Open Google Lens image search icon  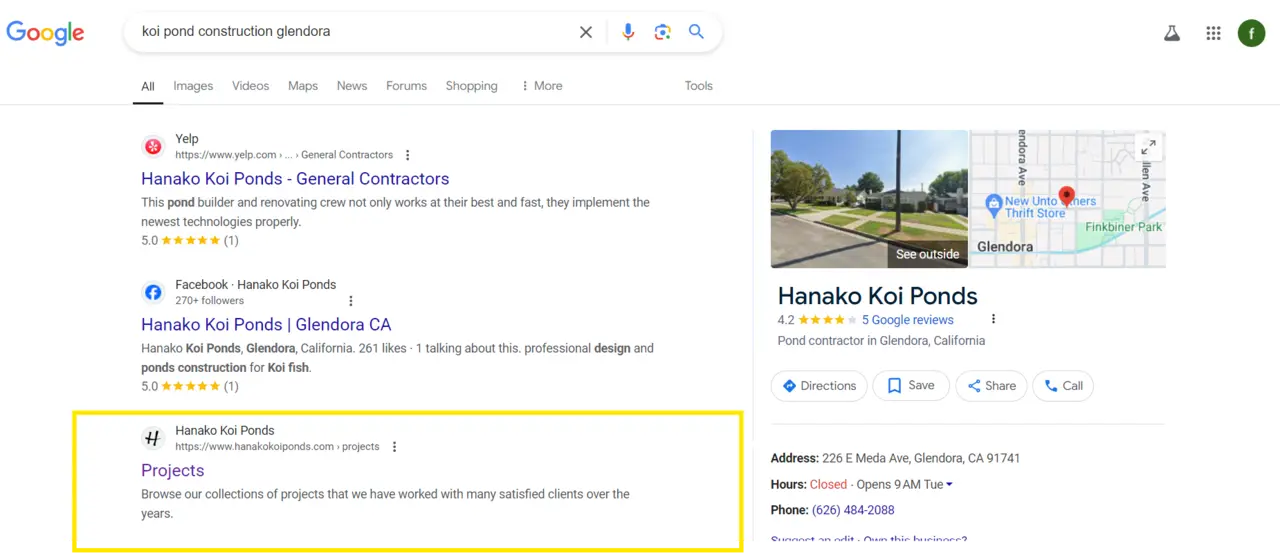[662, 32]
